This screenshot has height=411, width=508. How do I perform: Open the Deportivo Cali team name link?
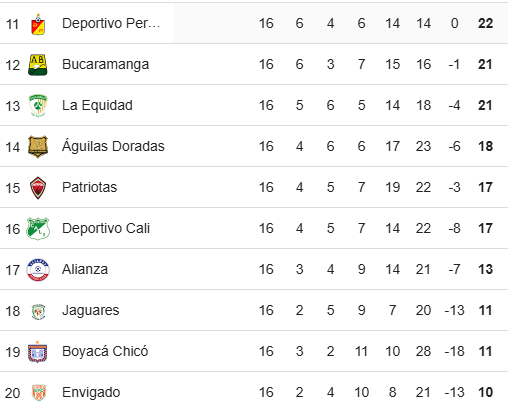pyautogui.click(x=106, y=228)
